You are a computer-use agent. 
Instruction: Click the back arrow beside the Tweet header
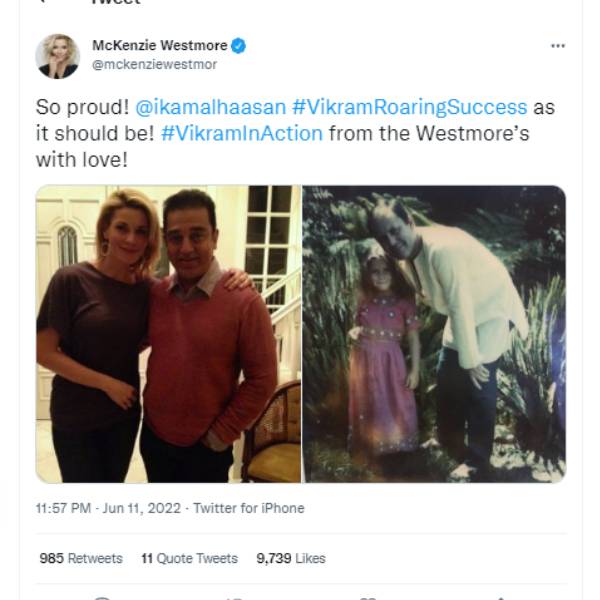52,3
